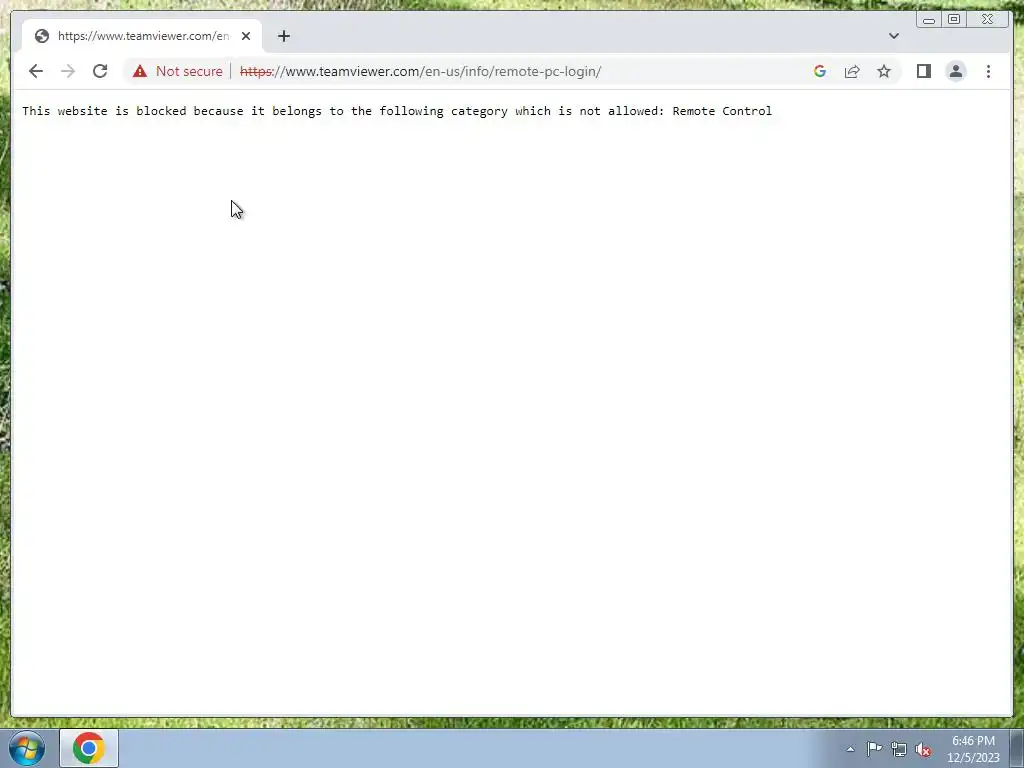Screen dimensions: 1024x768
Task: Select the teamviewer.com browser tab
Action: click(x=142, y=36)
